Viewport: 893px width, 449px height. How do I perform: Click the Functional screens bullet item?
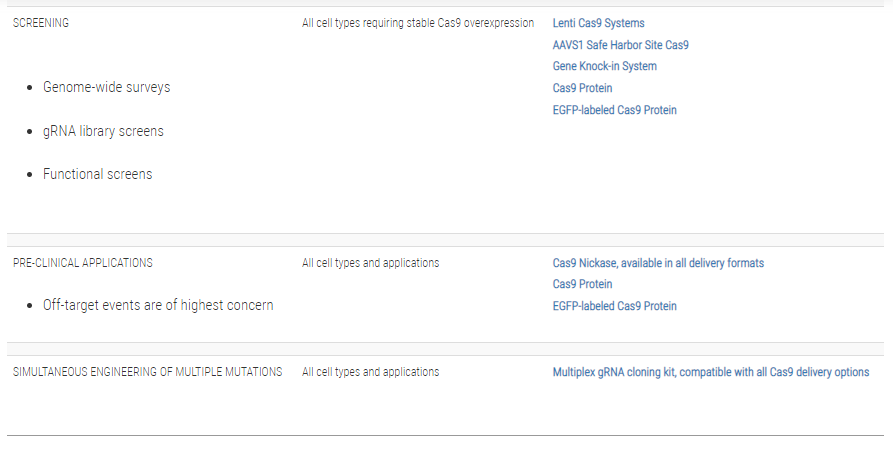point(97,174)
